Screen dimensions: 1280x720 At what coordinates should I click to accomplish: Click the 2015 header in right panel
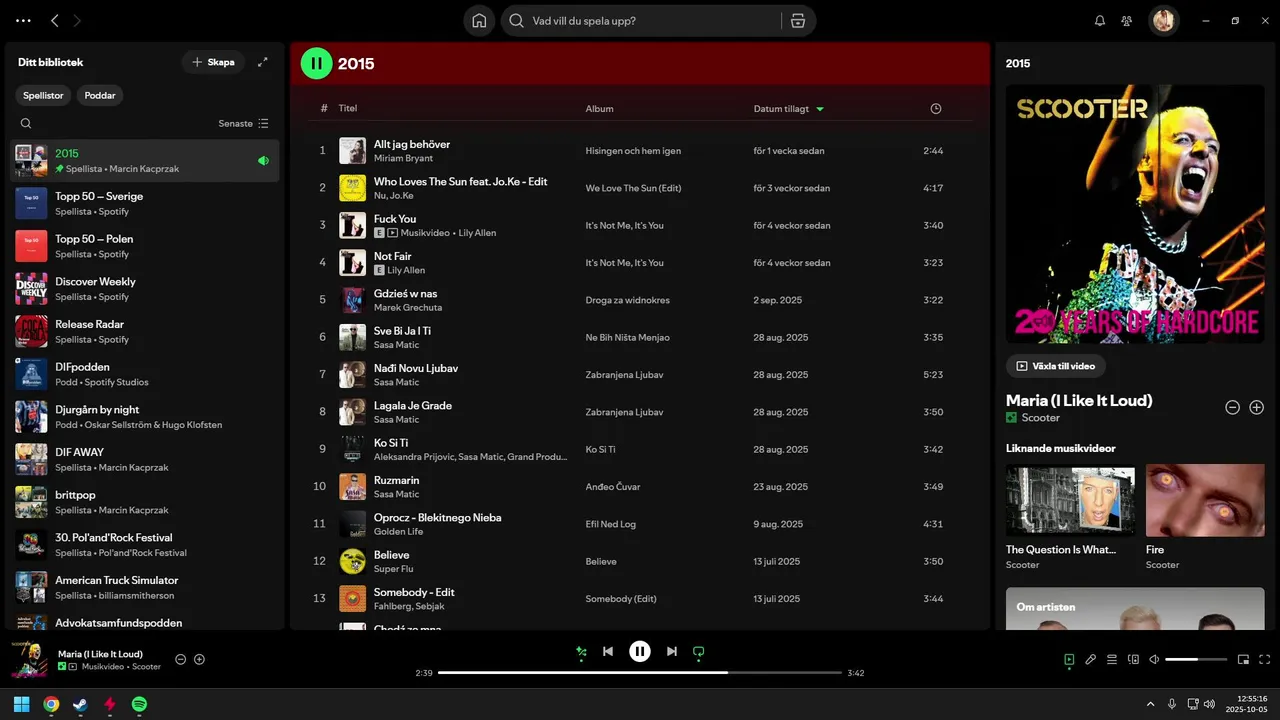pos(1018,63)
